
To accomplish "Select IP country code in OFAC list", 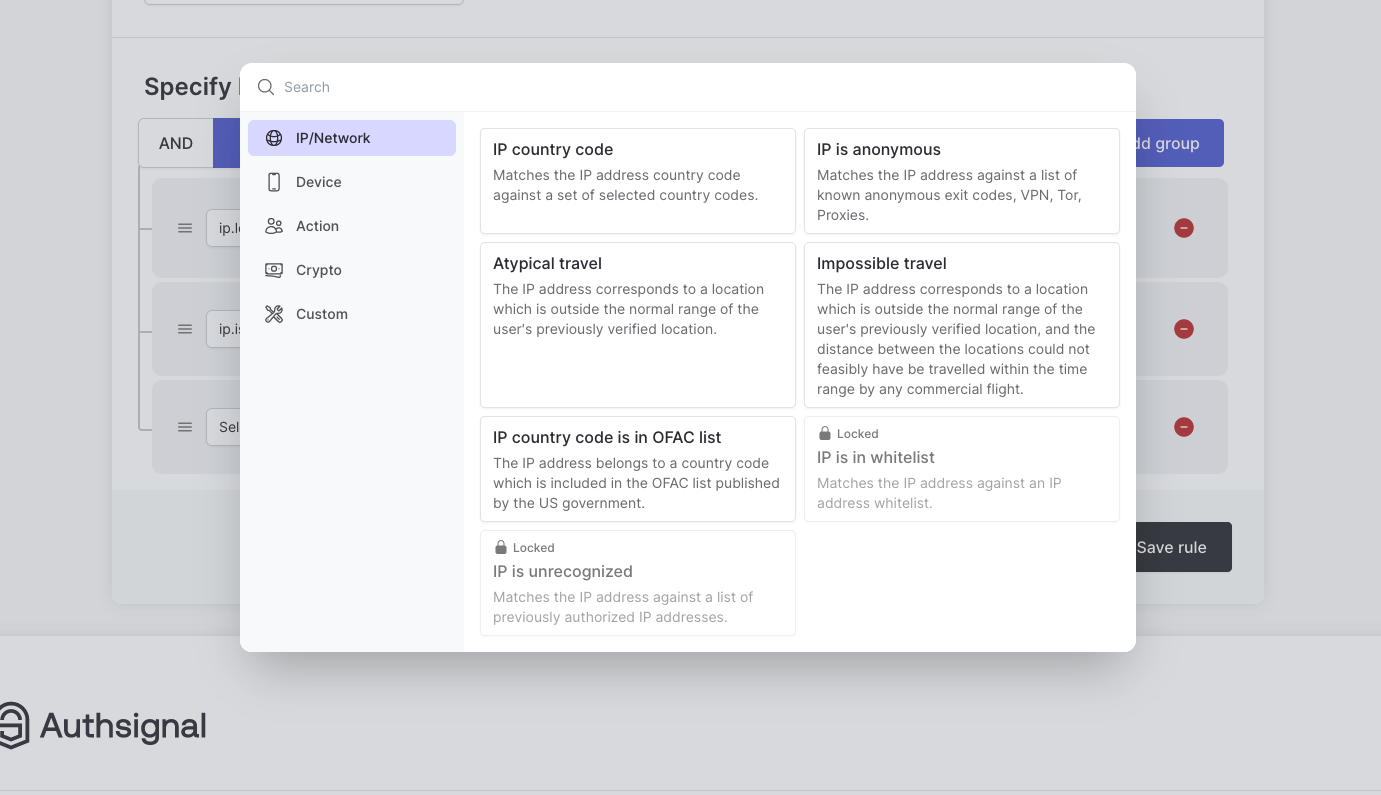I will (638, 468).
